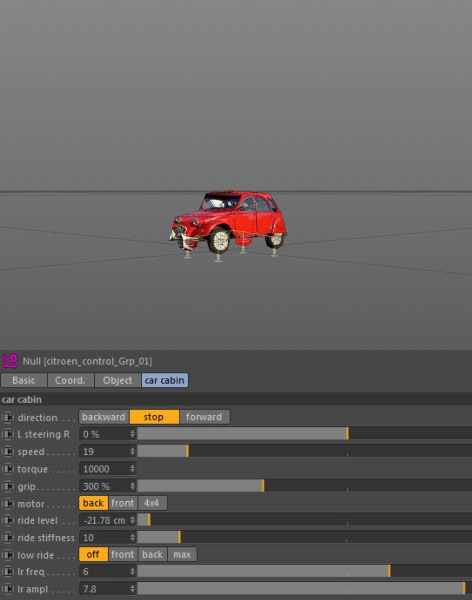The width and height of the screenshot is (472, 600).
Task: Click the ride stiffness stepper arrows
Action: [x=132, y=537]
